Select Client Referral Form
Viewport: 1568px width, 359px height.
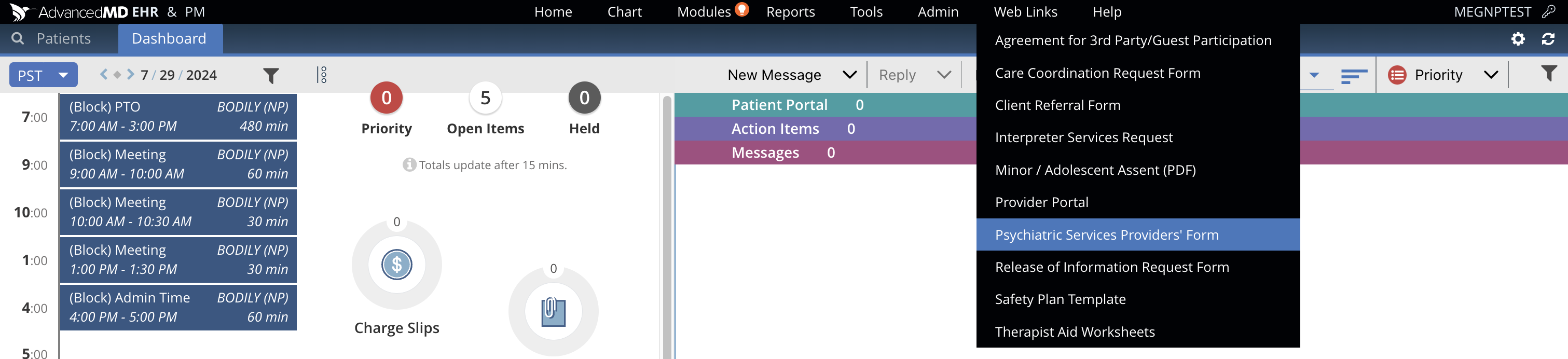(x=1138, y=105)
